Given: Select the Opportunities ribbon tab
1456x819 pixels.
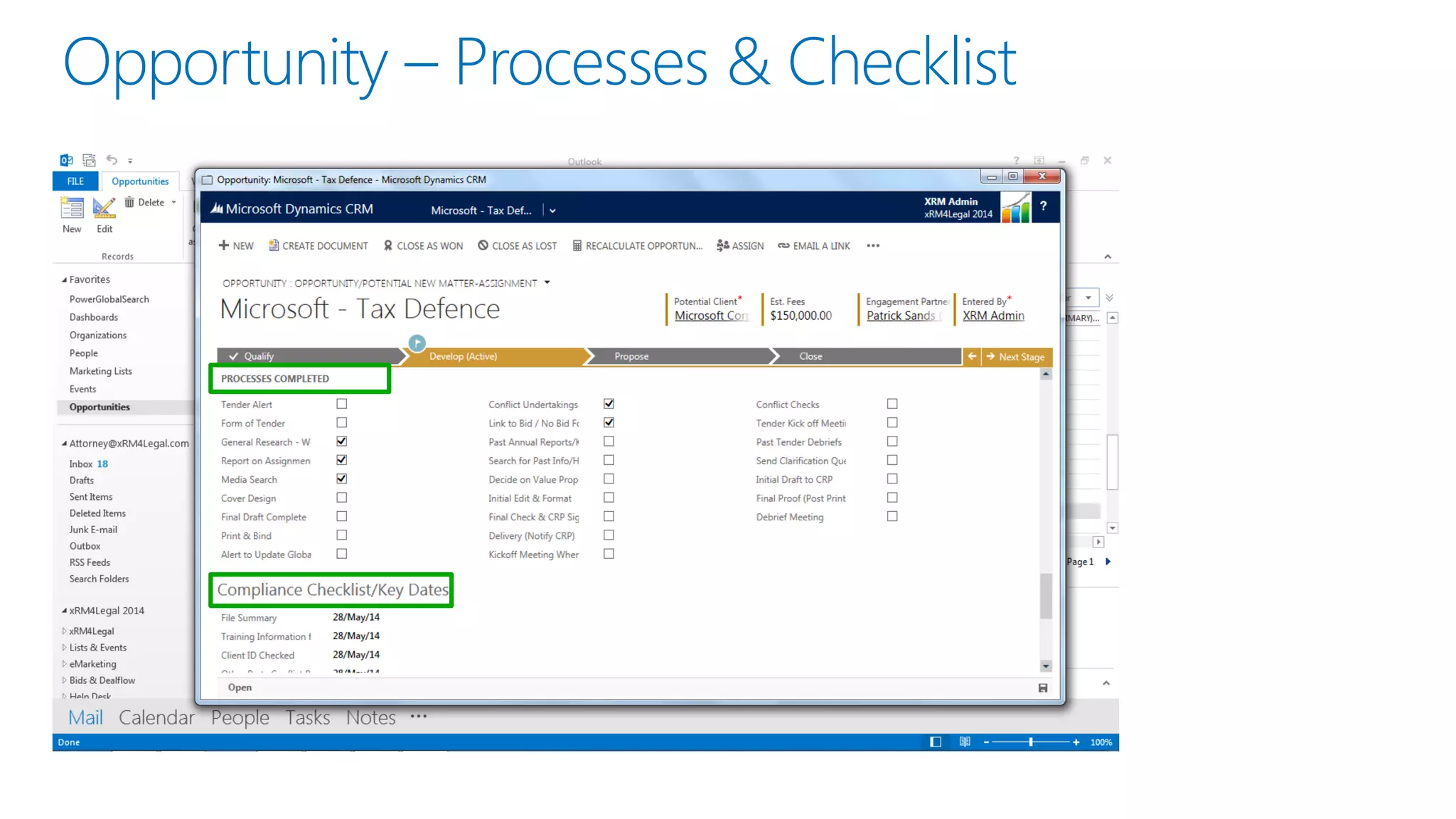Looking at the screenshot, I should (x=140, y=181).
